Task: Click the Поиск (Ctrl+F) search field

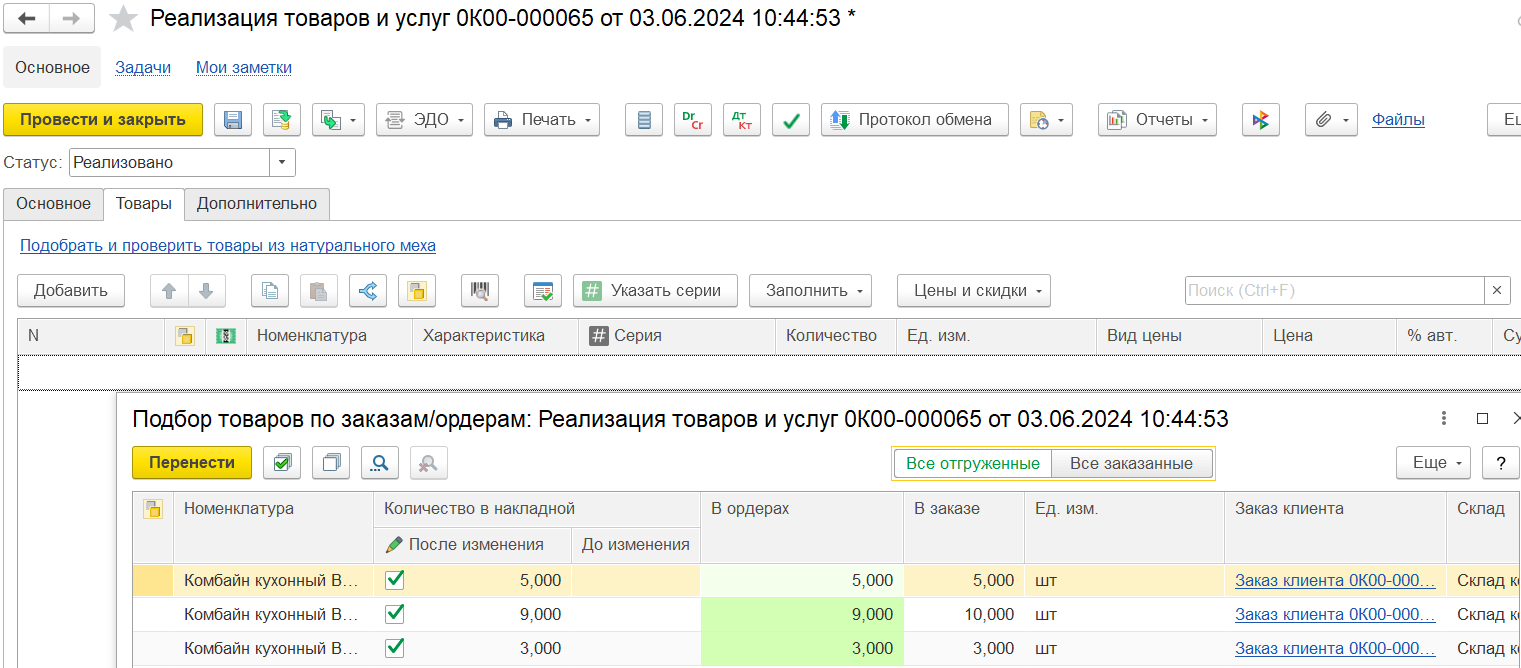Action: point(1333,291)
